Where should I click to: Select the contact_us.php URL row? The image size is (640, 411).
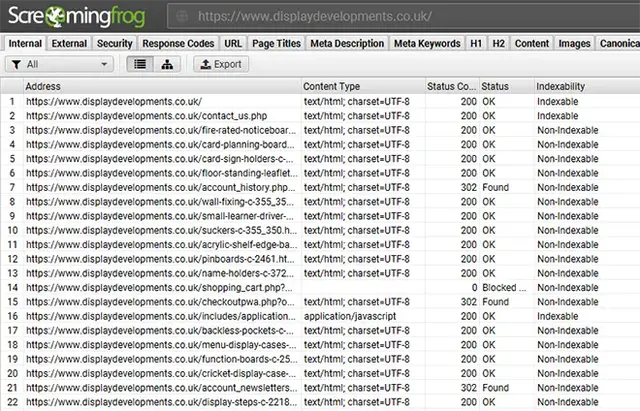click(x=147, y=116)
